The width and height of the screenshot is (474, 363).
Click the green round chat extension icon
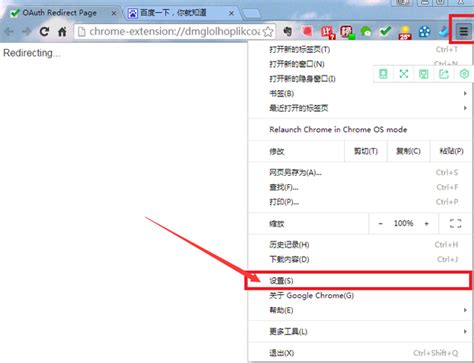366,32
